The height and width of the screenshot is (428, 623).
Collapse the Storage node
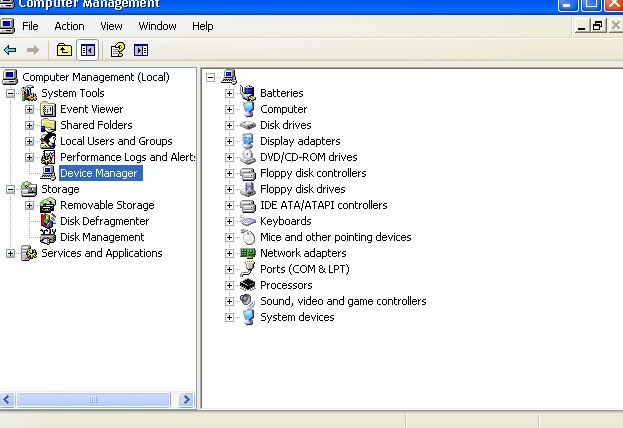point(10,189)
